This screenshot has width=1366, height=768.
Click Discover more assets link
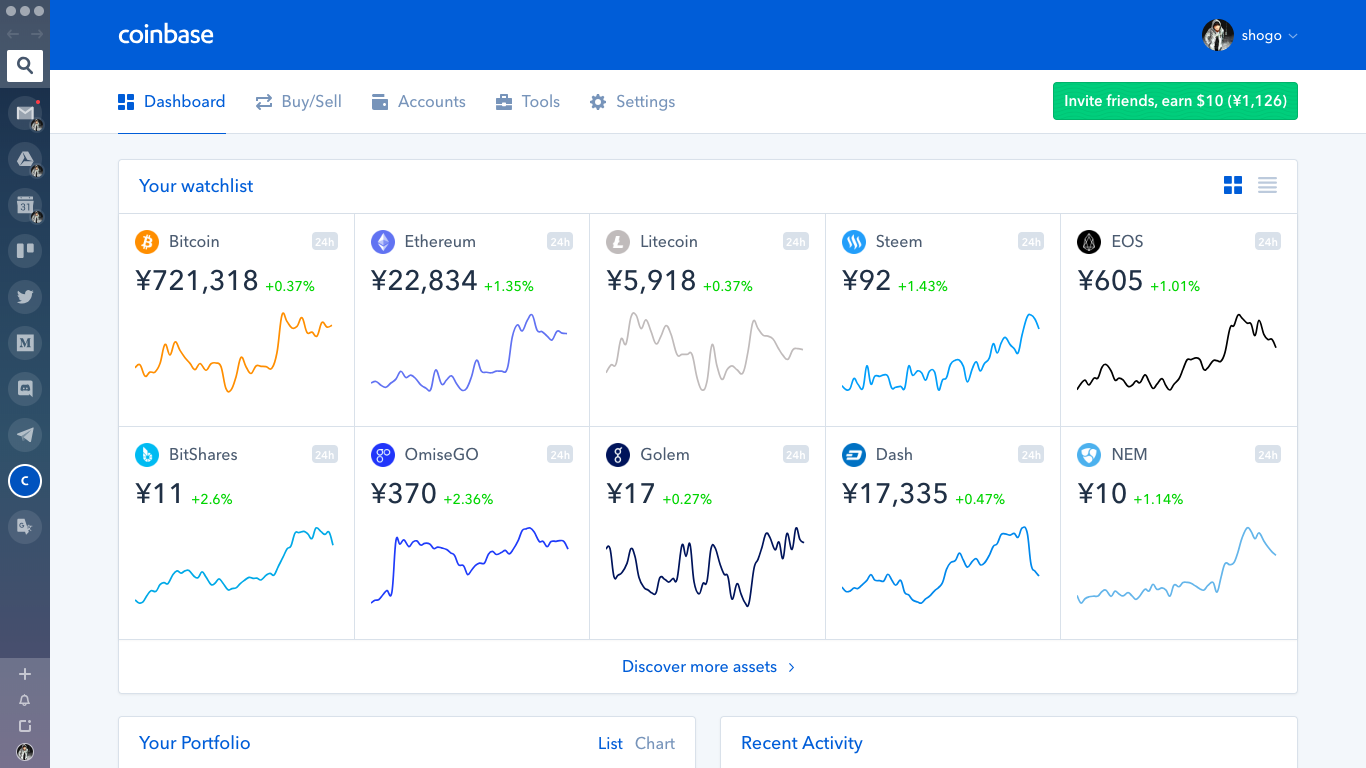pyautogui.click(x=708, y=667)
